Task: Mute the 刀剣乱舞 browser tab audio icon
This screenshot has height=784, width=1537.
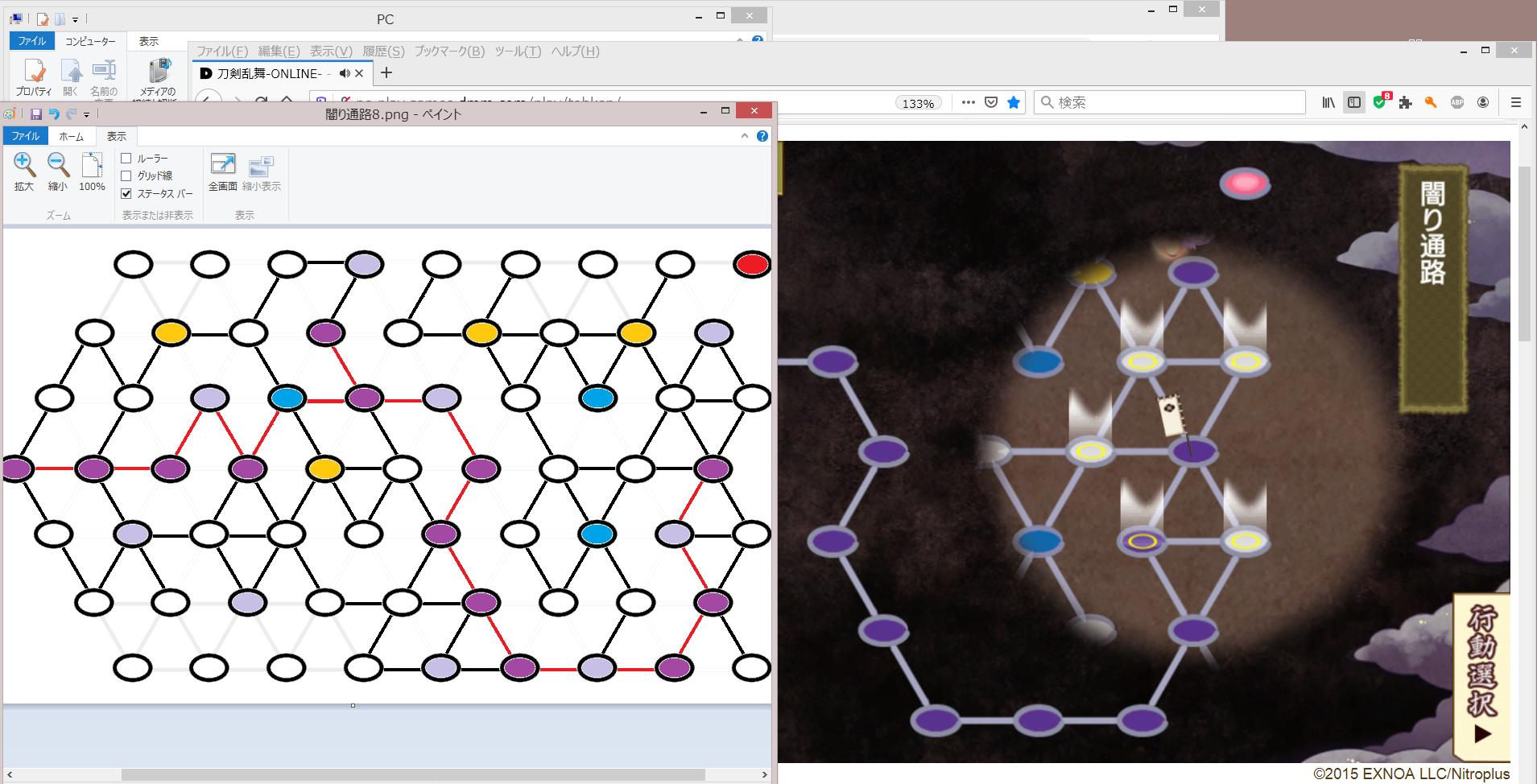Action: coord(345,73)
